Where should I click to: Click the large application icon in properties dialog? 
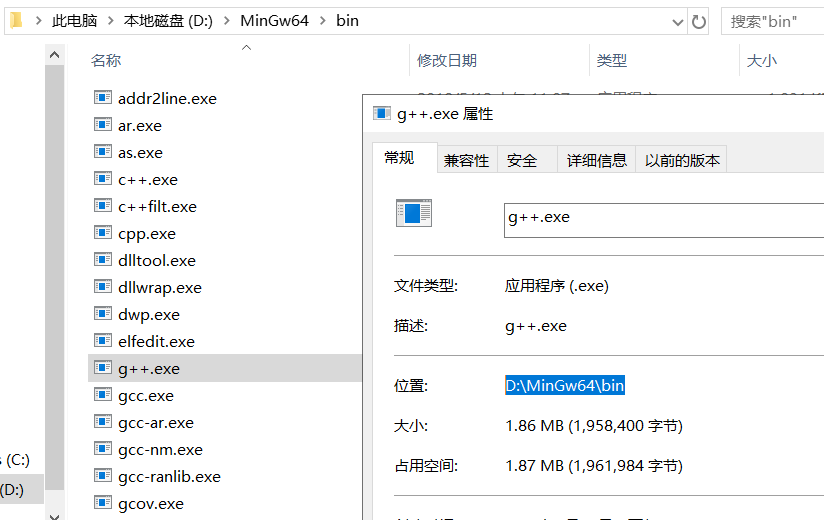(414, 213)
